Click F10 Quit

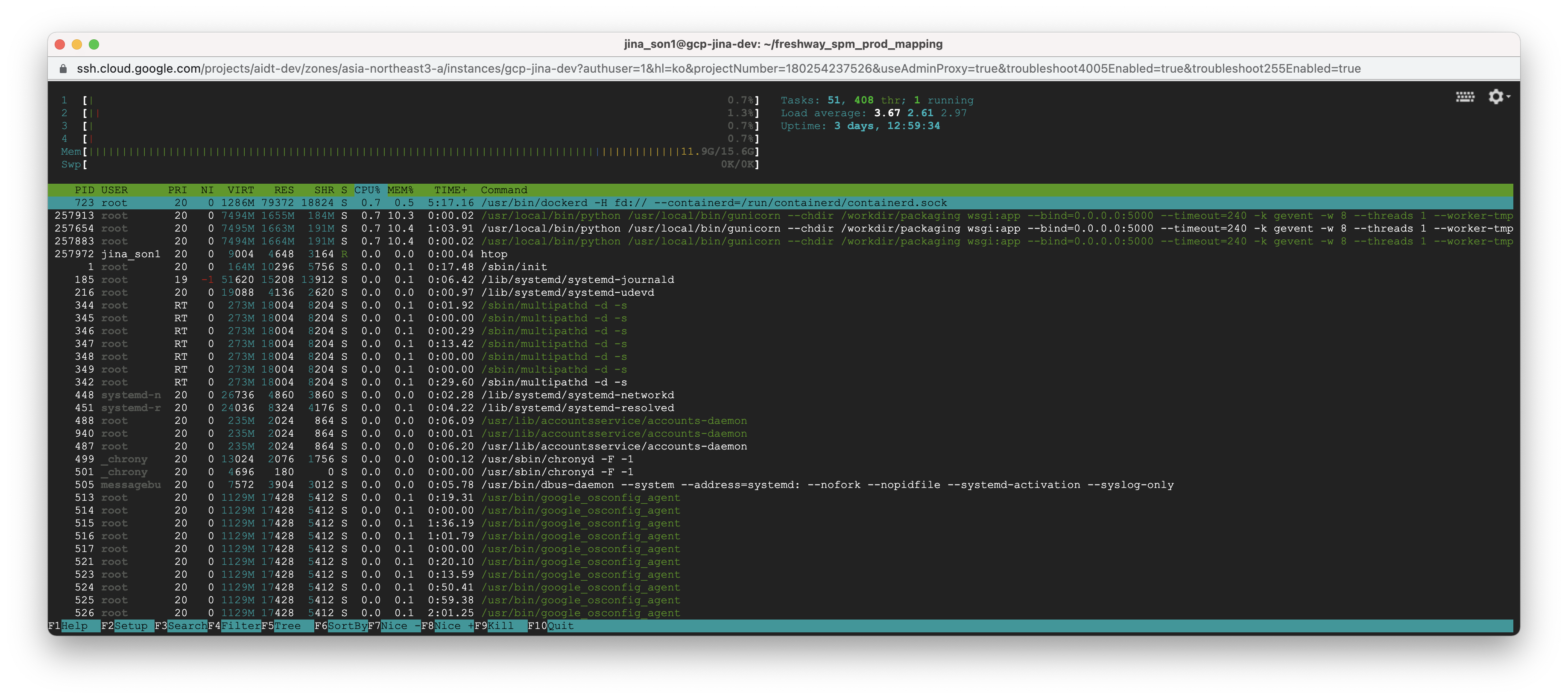coord(560,626)
